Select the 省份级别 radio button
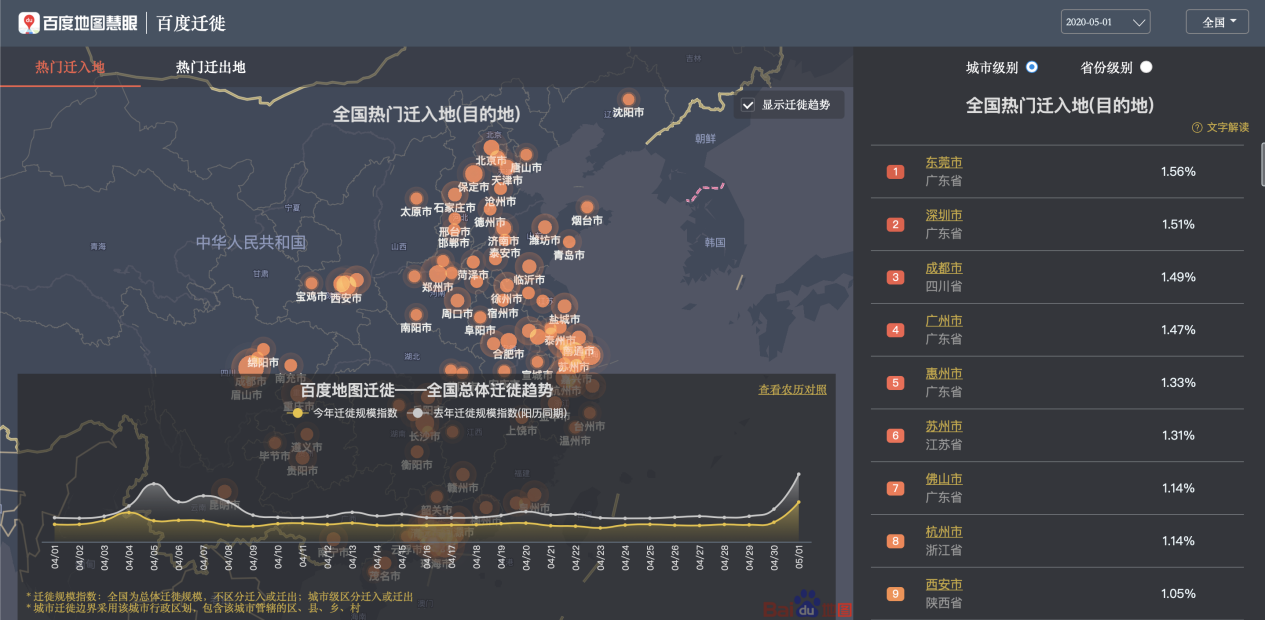Viewport: 1265px width, 620px height. pyautogui.click(x=1146, y=67)
